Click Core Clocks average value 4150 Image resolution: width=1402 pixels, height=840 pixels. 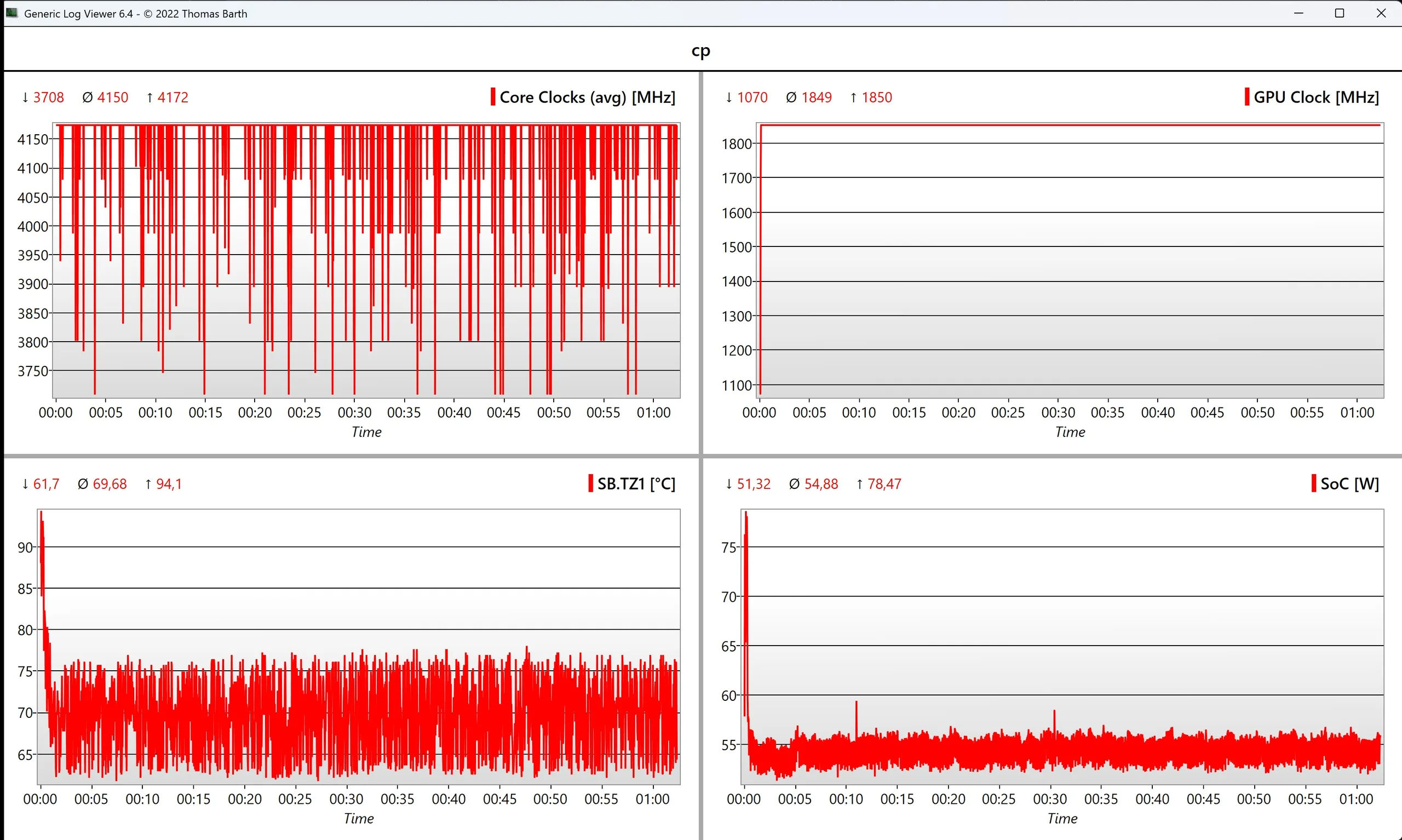113,97
